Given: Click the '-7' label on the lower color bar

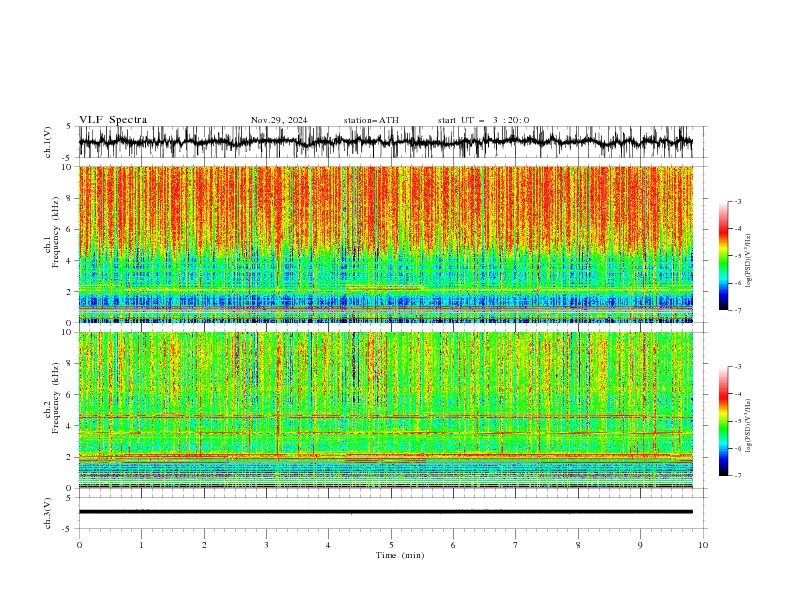Looking at the screenshot, I should (x=737, y=476).
